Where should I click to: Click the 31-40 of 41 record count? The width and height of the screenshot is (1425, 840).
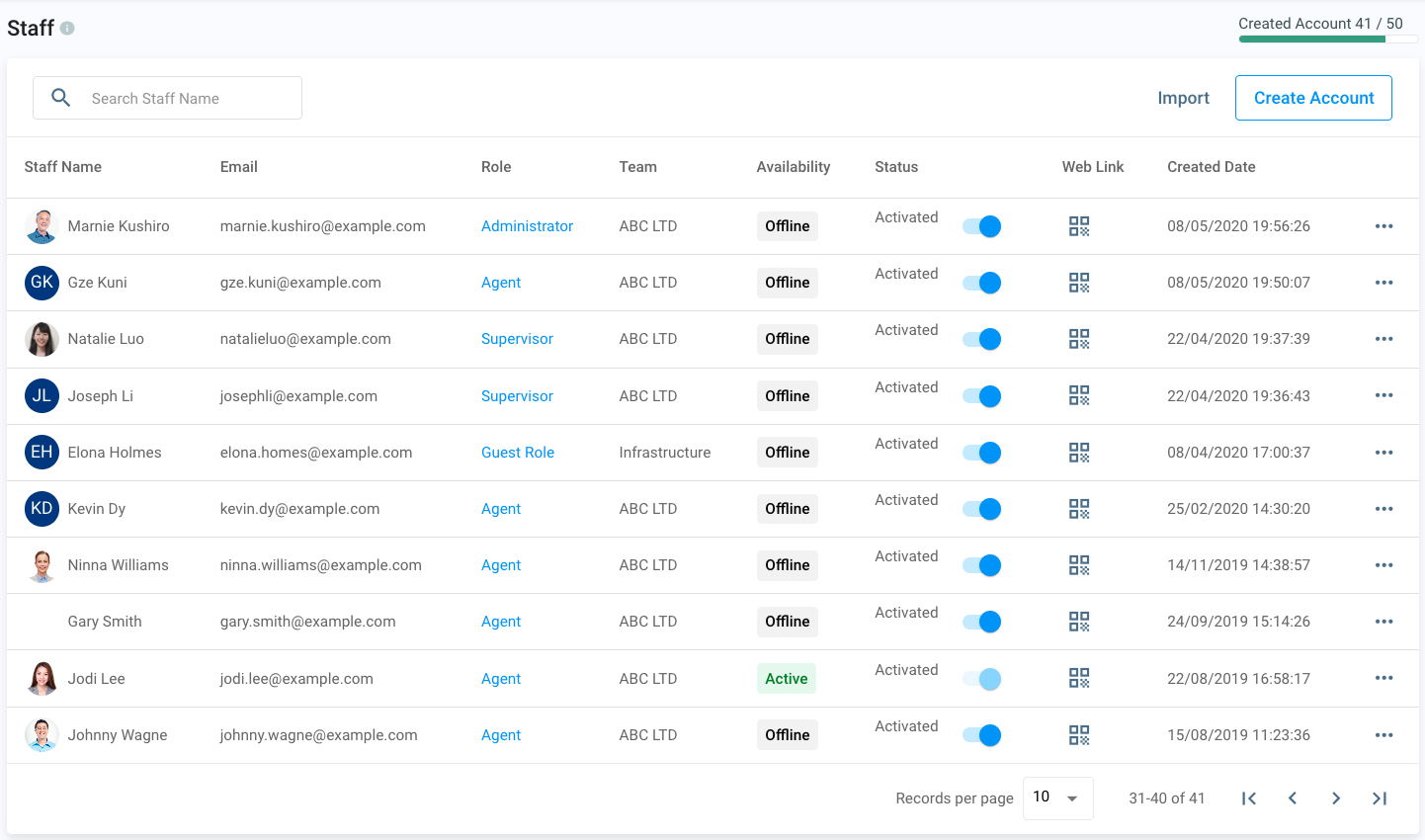click(x=1167, y=798)
